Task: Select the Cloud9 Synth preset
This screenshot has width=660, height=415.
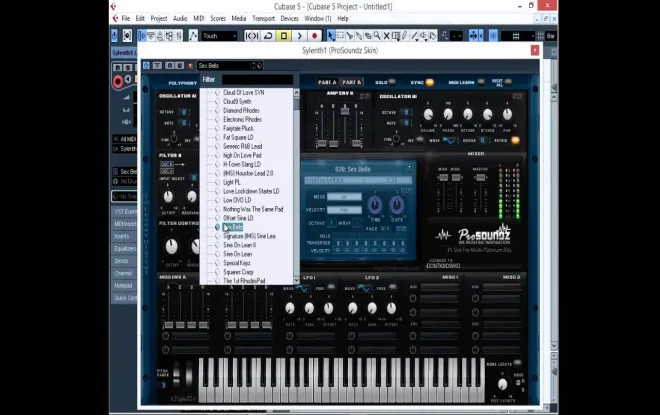Action: click(237, 101)
